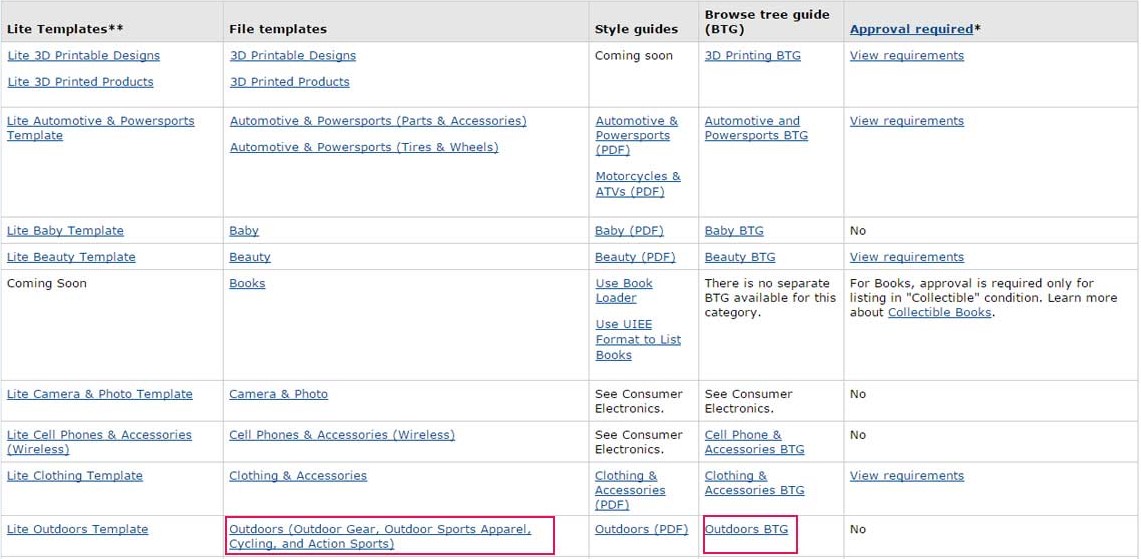Open the Lite Camera & Photo Template

99,394
